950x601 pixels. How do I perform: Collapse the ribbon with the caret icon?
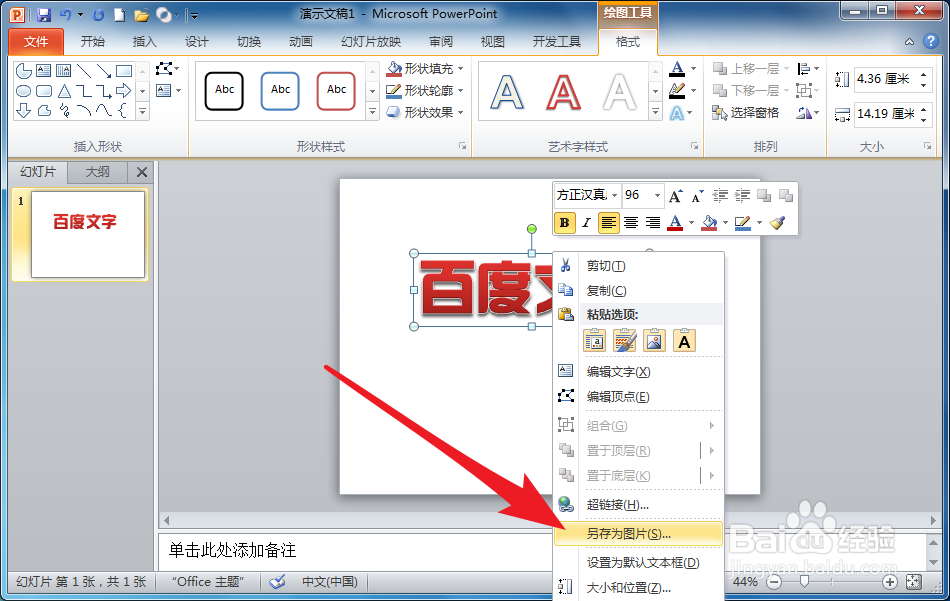click(x=909, y=42)
